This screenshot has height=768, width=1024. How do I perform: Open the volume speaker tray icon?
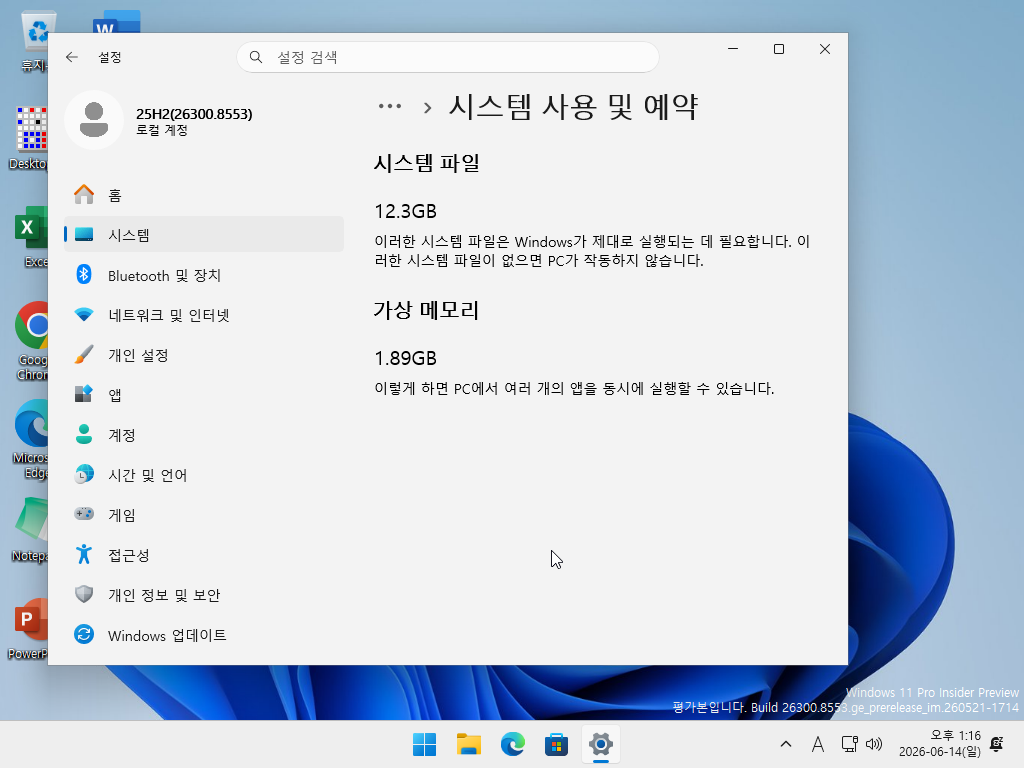(874, 744)
